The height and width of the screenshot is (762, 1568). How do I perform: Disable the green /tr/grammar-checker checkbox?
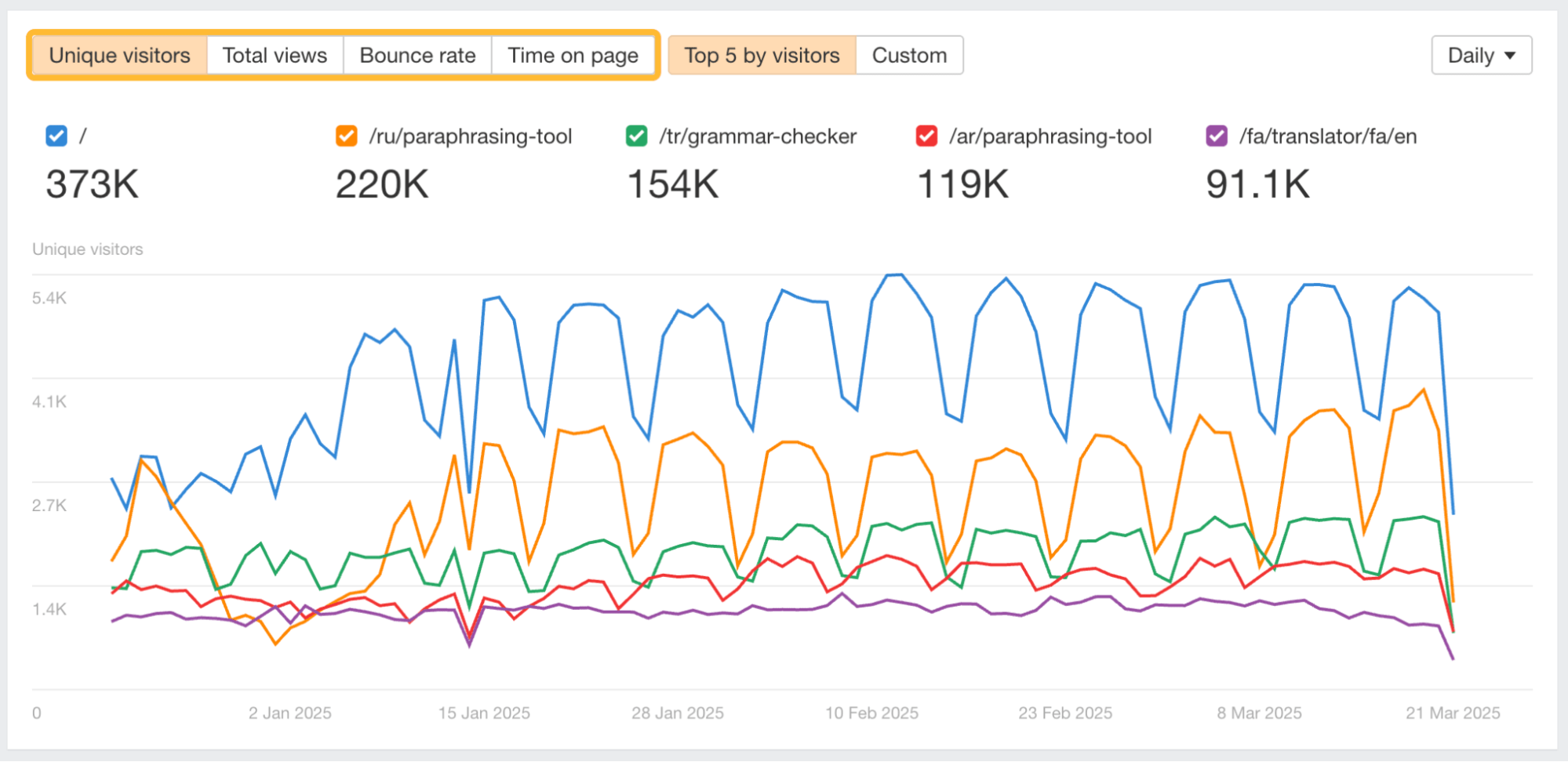637,136
